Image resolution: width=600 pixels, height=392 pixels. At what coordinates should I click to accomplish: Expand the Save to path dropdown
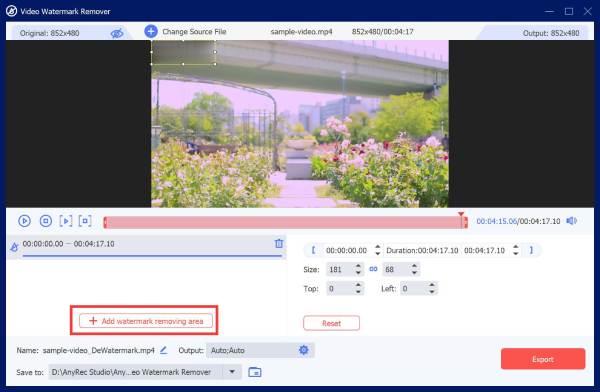coord(232,372)
